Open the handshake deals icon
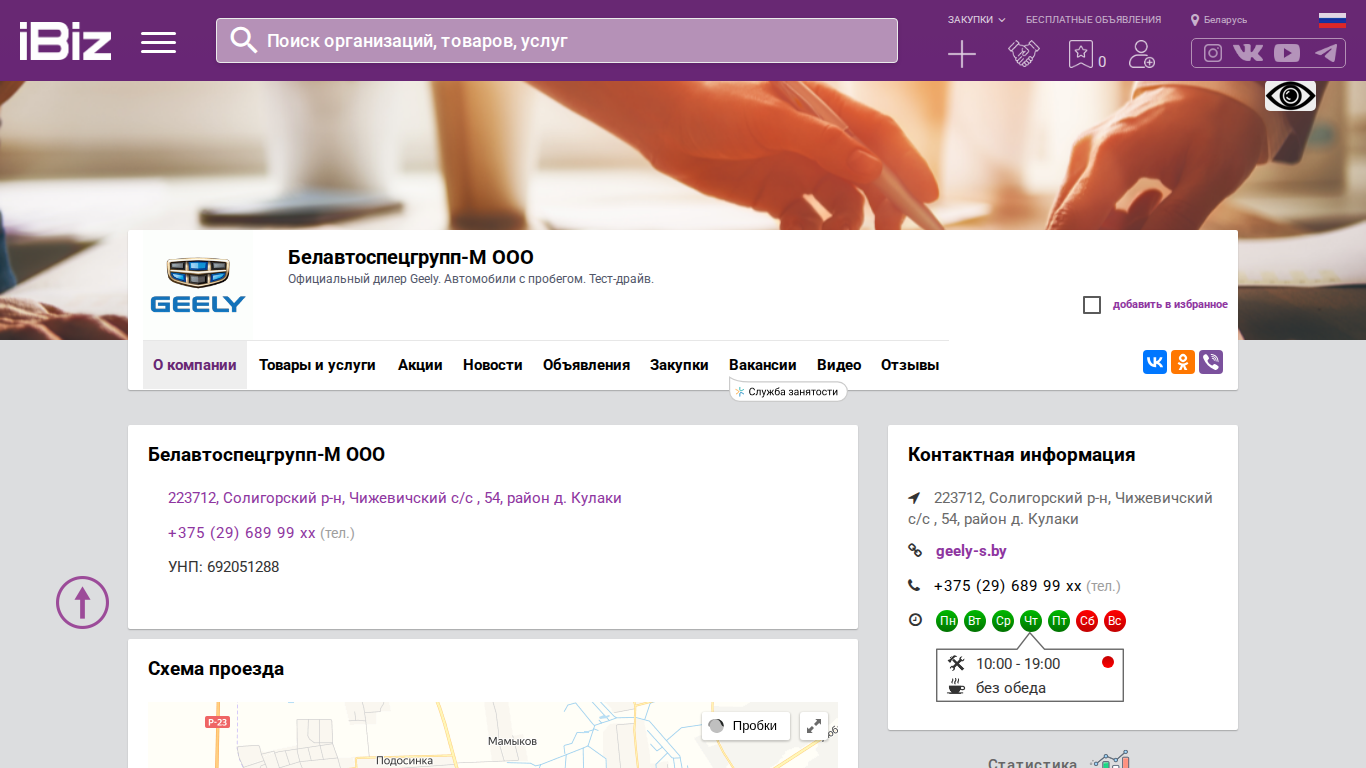This screenshot has width=1366, height=768. (1024, 54)
